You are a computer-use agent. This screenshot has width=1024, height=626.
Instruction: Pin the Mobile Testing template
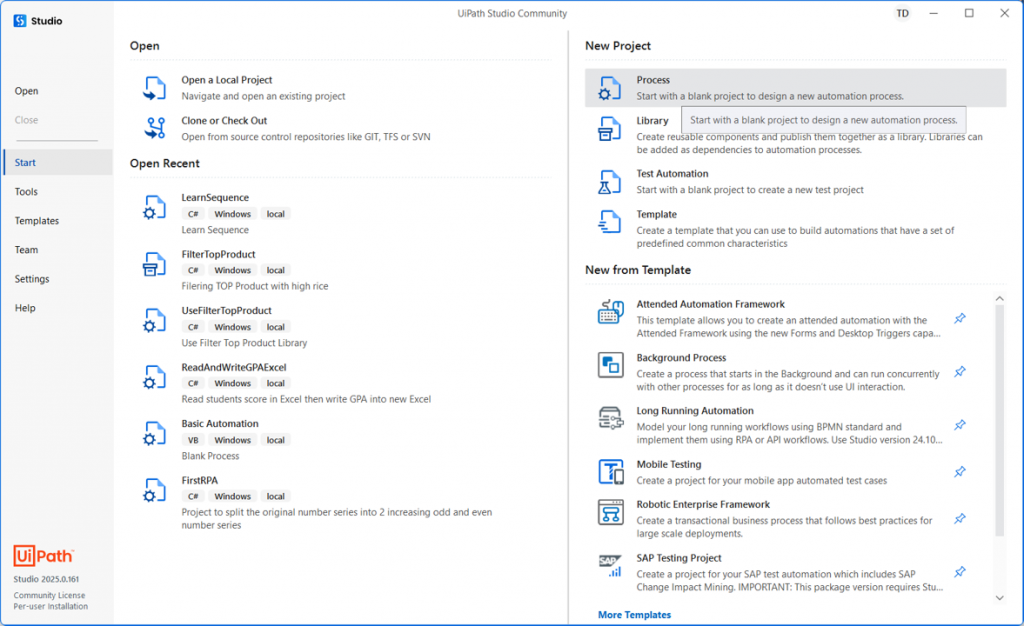[959, 472]
